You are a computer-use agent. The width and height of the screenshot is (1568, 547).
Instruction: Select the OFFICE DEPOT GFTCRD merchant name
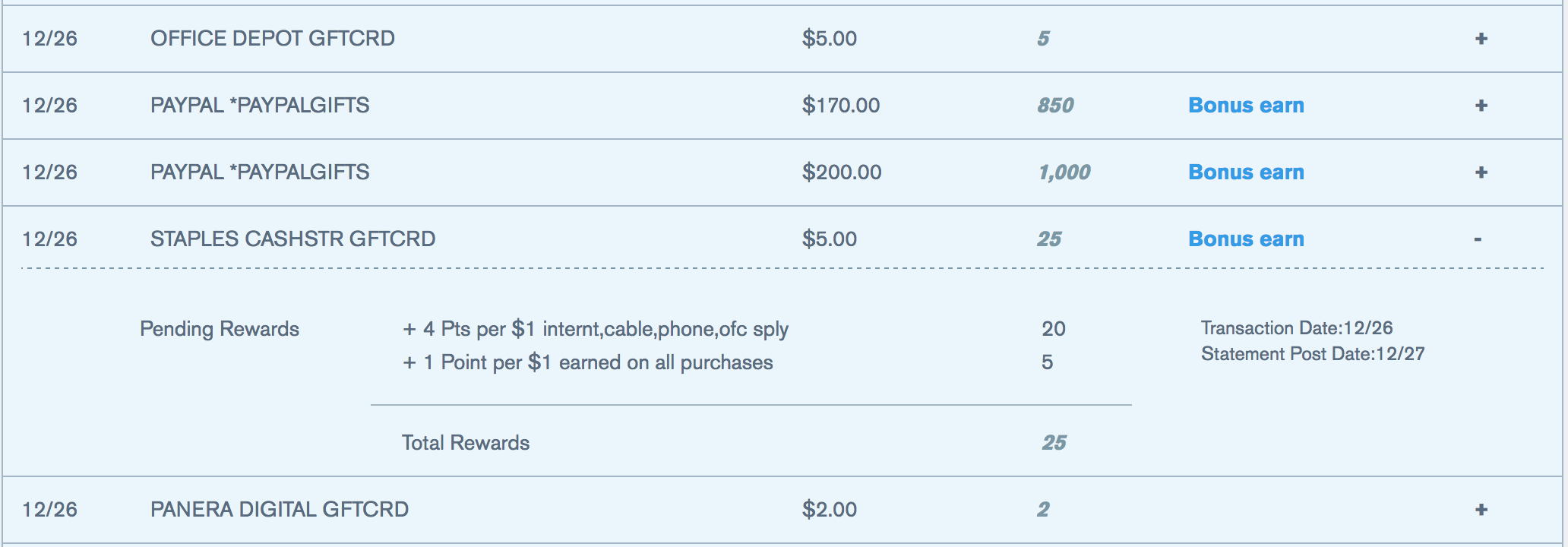point(273,39)
